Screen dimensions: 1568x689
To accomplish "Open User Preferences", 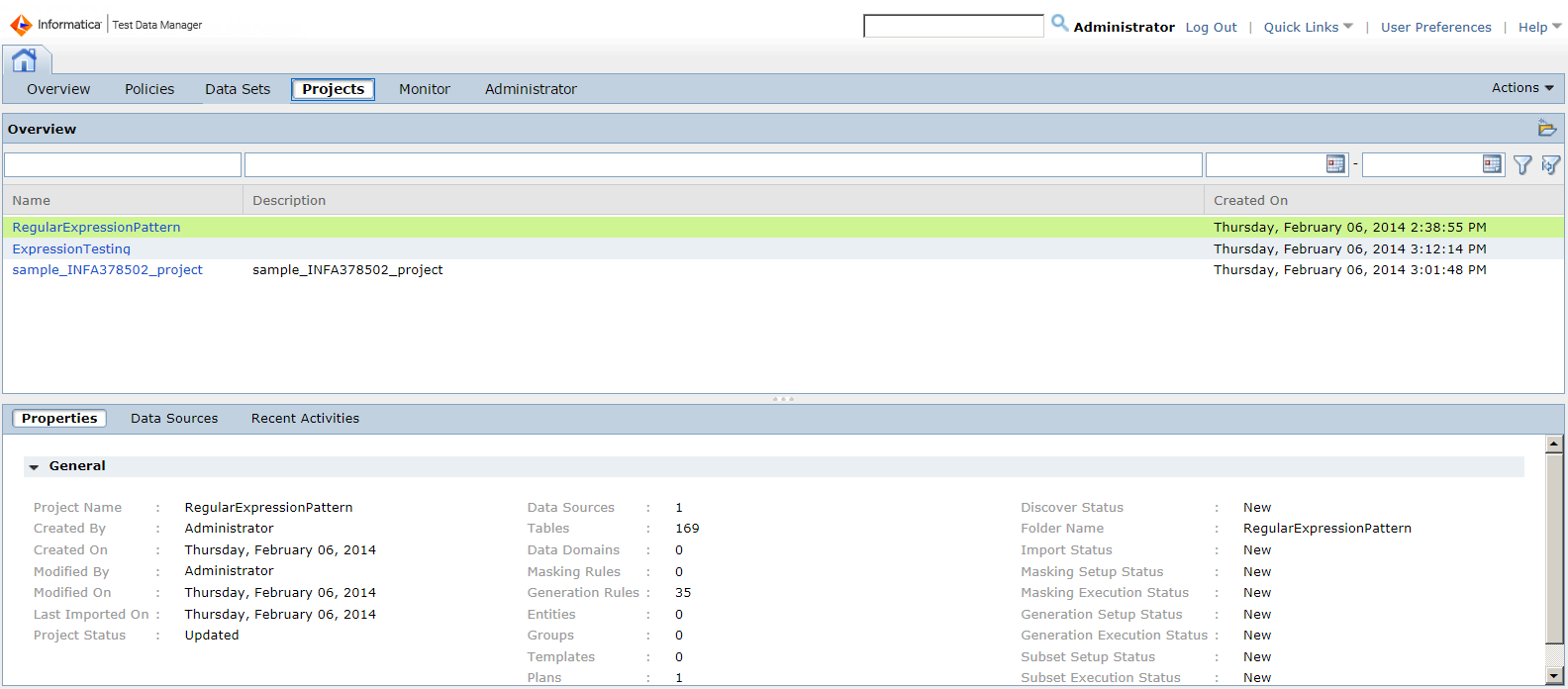I will point(1436,27).
